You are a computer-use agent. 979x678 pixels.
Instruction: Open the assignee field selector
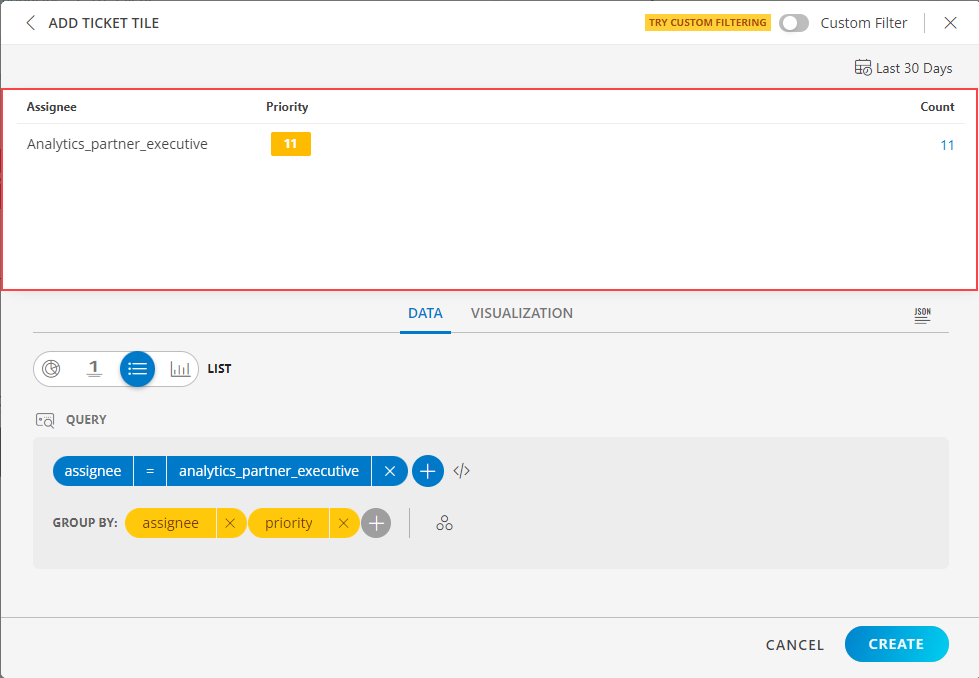[92, 470]
